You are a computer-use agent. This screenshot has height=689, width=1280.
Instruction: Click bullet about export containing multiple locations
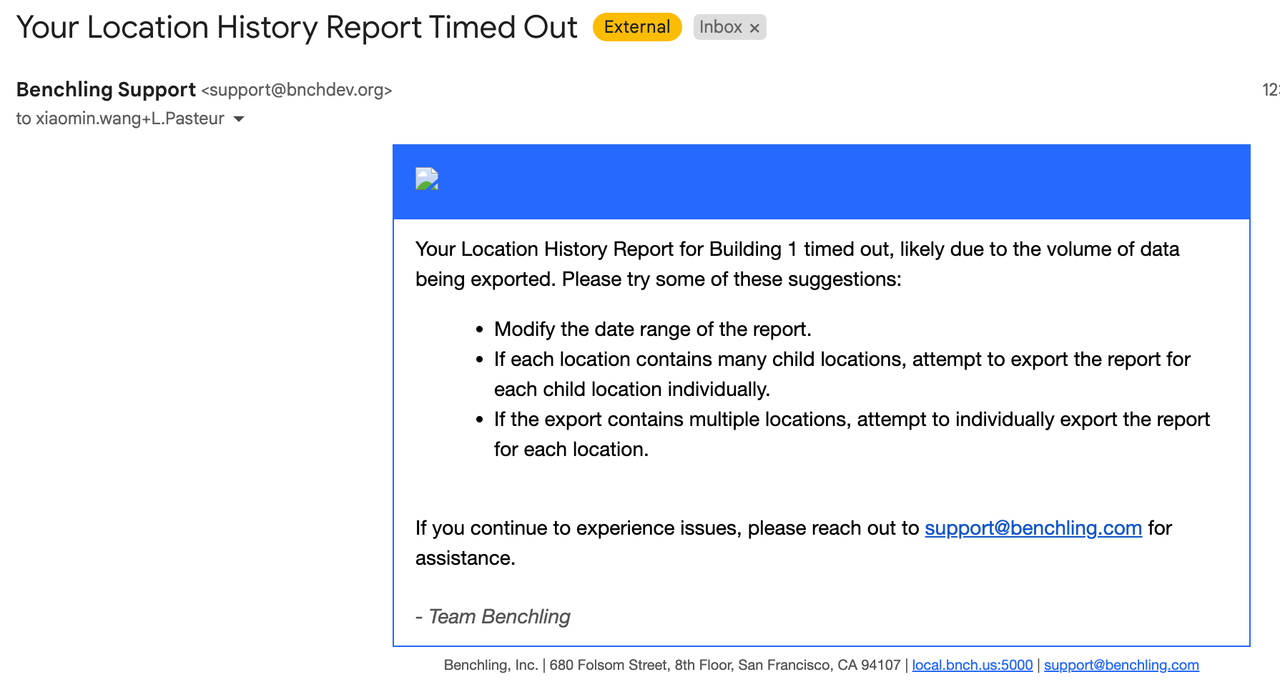[852, 434]
